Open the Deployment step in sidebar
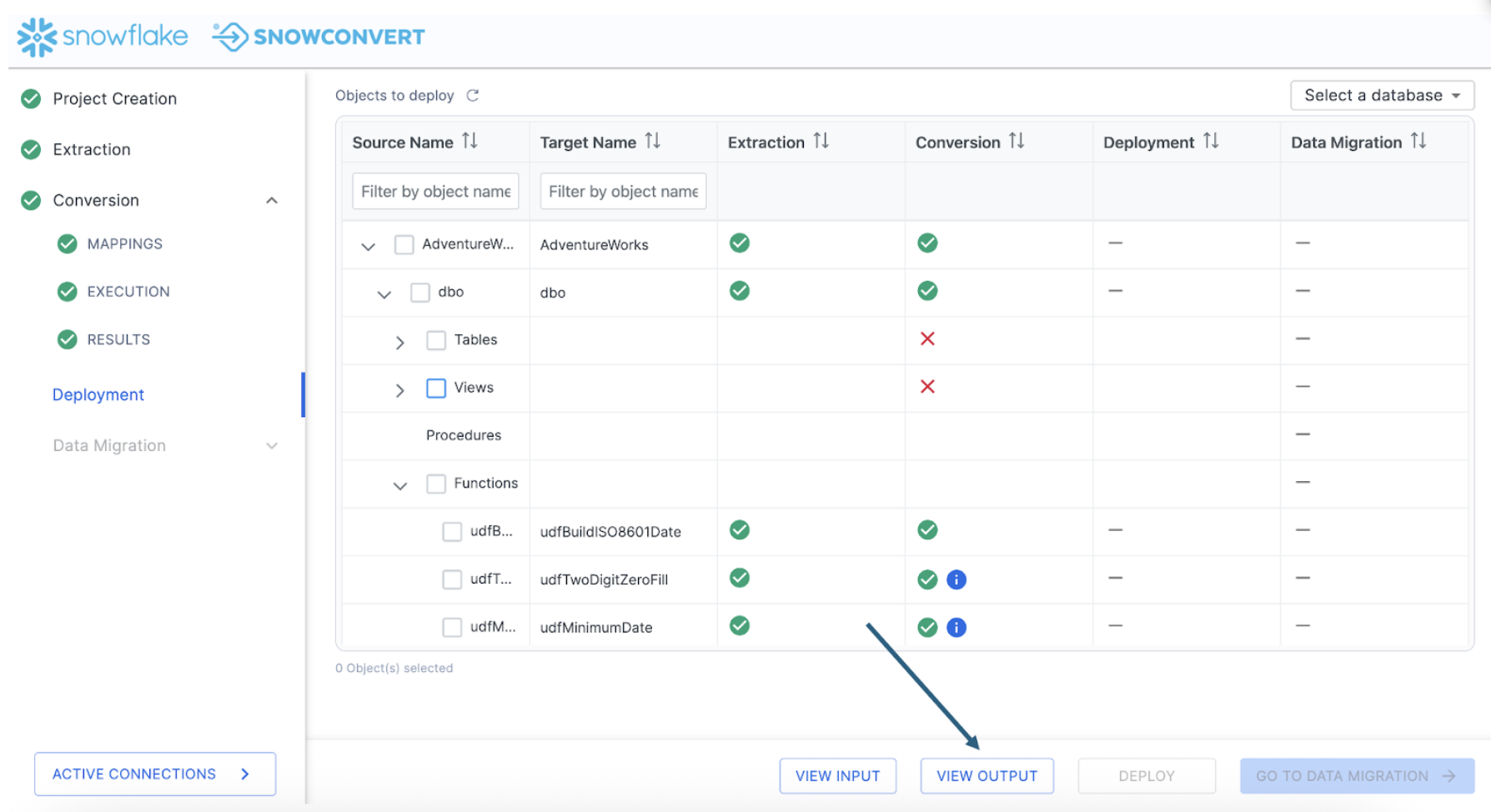Screen dimensions: 1491x812 click(98, 394)
